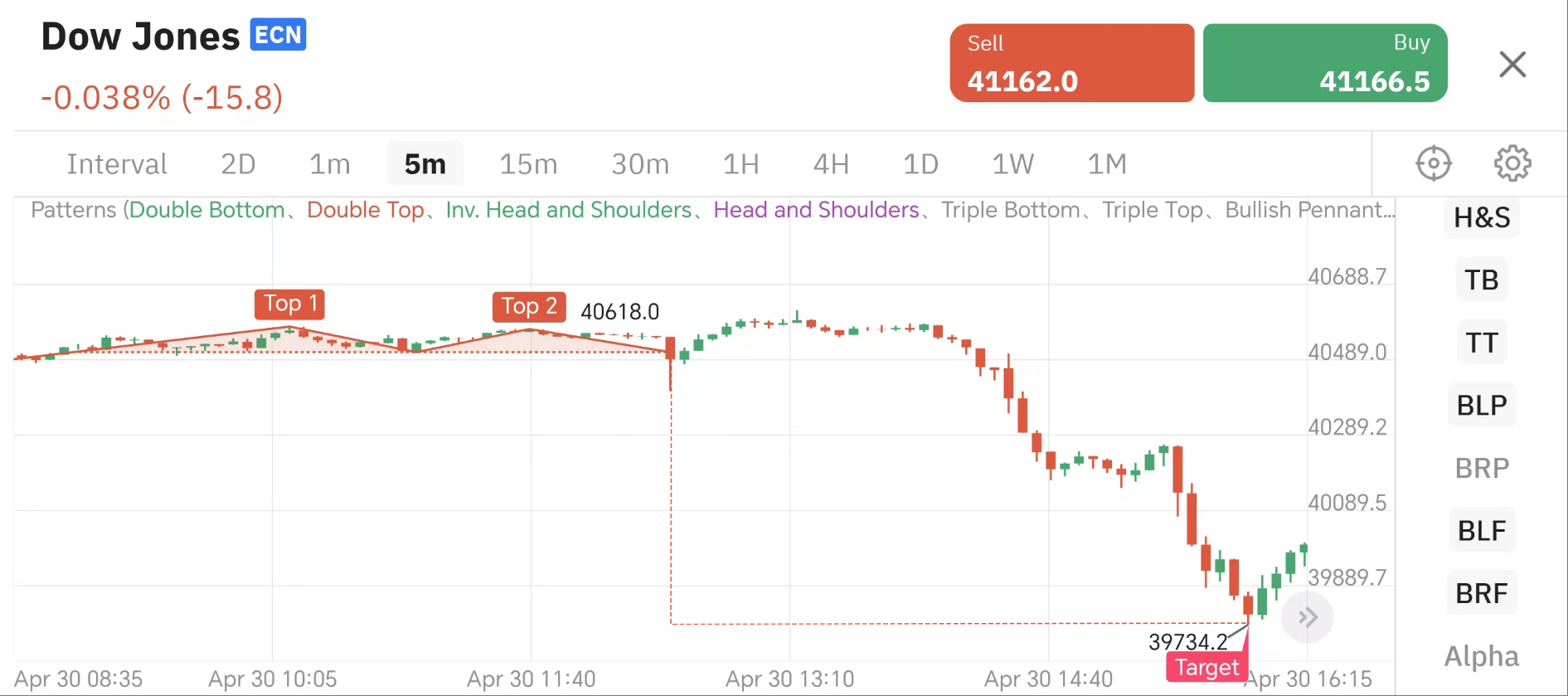The image size is (1568, 696).
Task: Toggle the BLF pattern filter
Action: (1482, 531)
